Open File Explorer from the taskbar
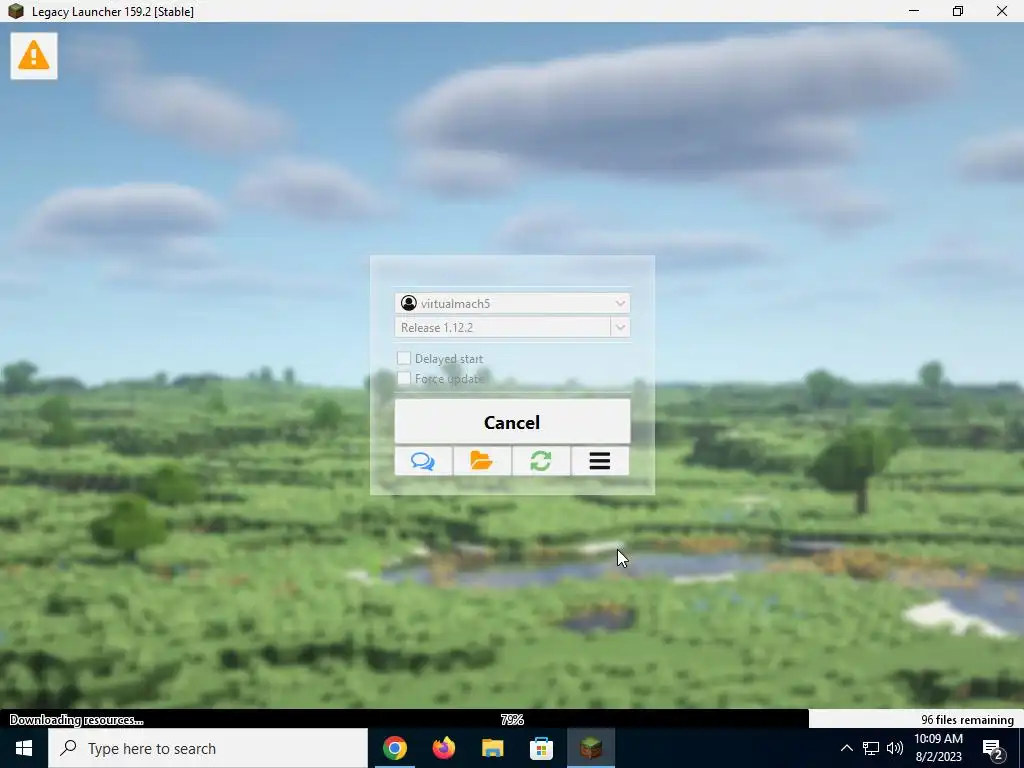The image size is (1024, 768). point(492,748)
